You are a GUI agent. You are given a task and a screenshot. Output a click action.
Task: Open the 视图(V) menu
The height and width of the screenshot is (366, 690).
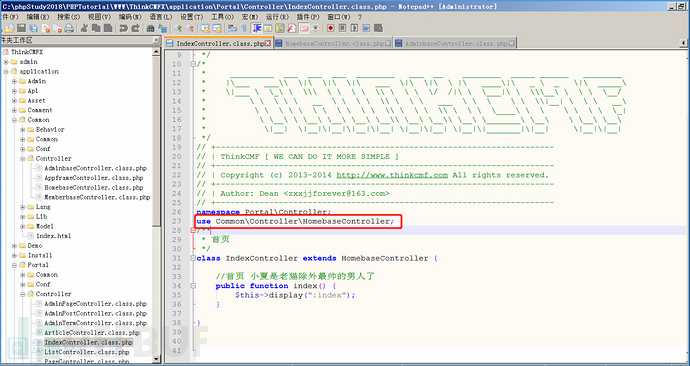[x=99, y=17]
